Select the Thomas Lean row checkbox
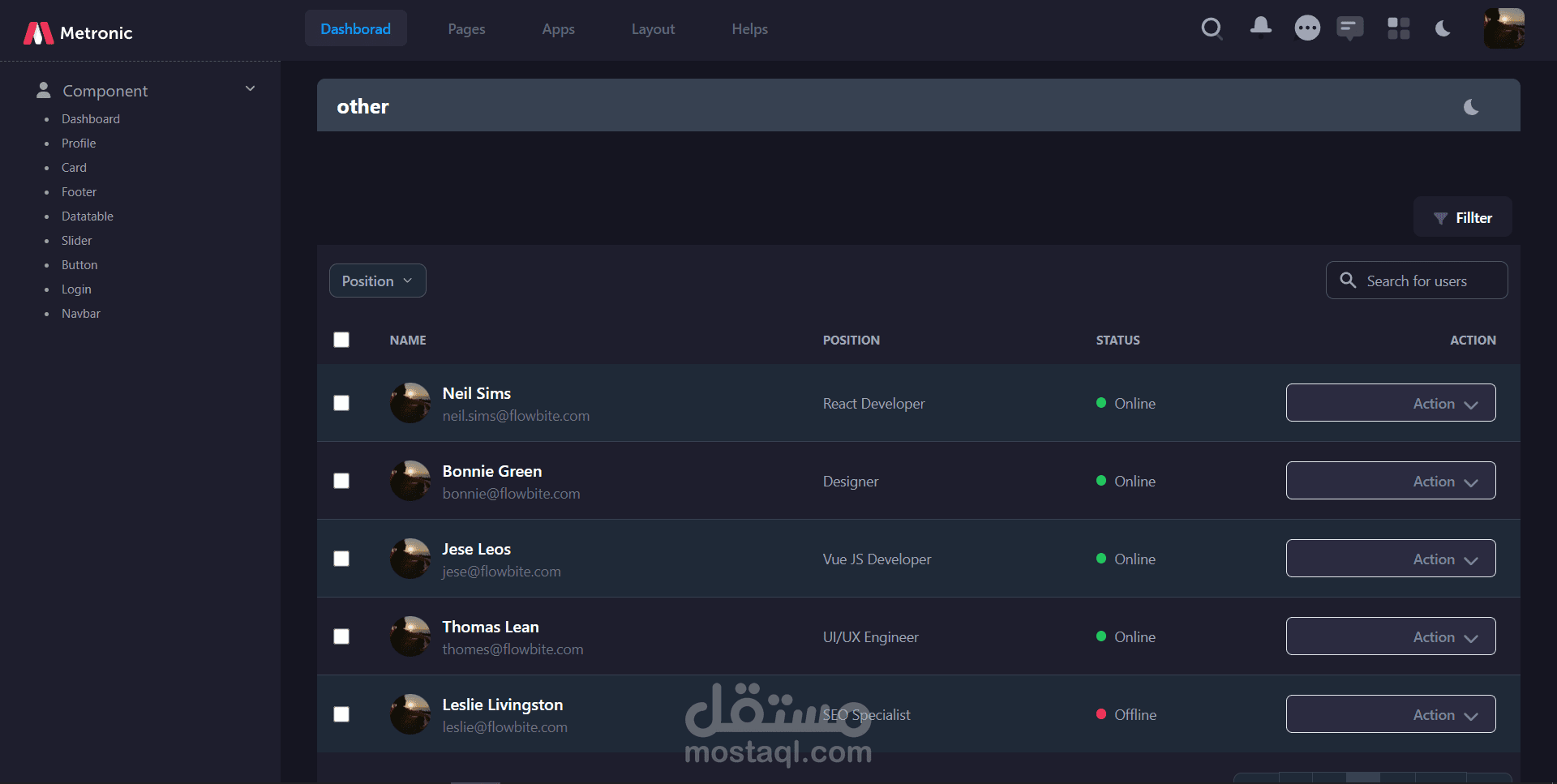Image resolution: width=1557 pixels, height=784 pixels. pos(341,636)
